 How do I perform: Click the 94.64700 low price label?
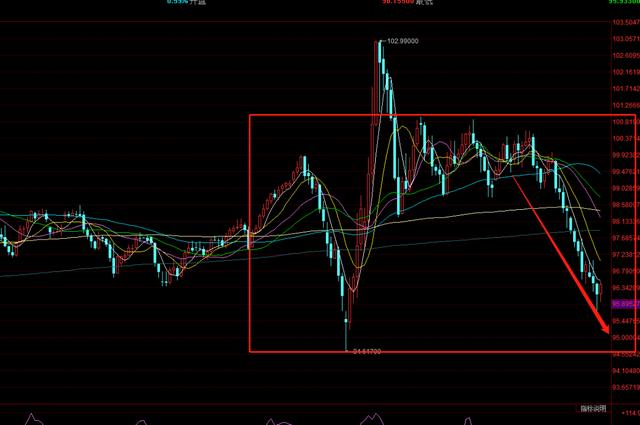pos(367,351)
